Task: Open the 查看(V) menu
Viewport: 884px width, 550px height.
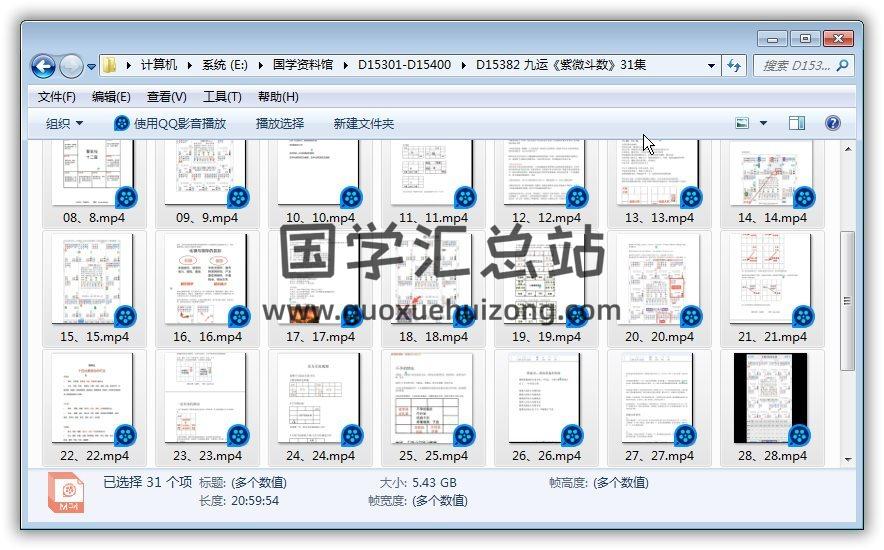Action: pyautogui.click(x=166, y=97)
